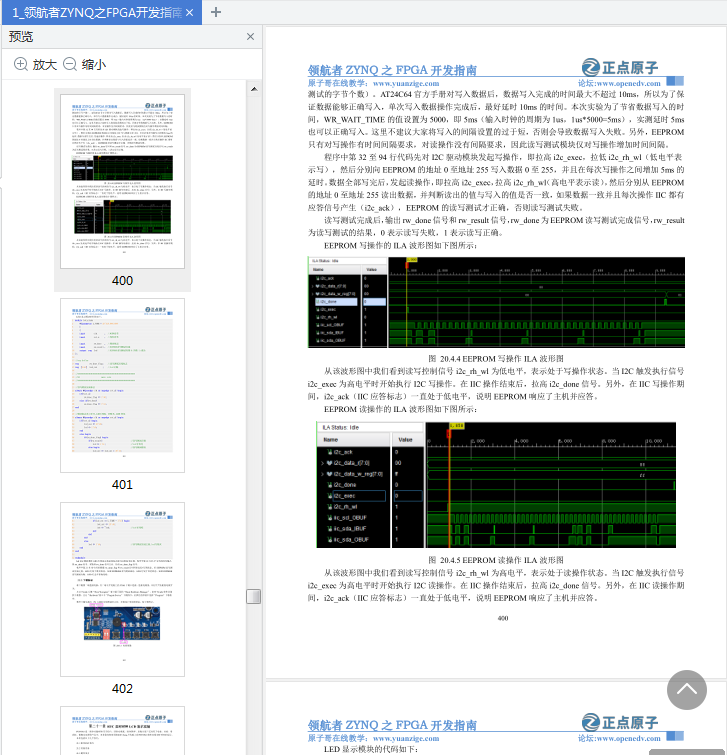Click the page number 400 at page bottom
727x755 pixels.
pyautogui.click(x=503, y=618)
